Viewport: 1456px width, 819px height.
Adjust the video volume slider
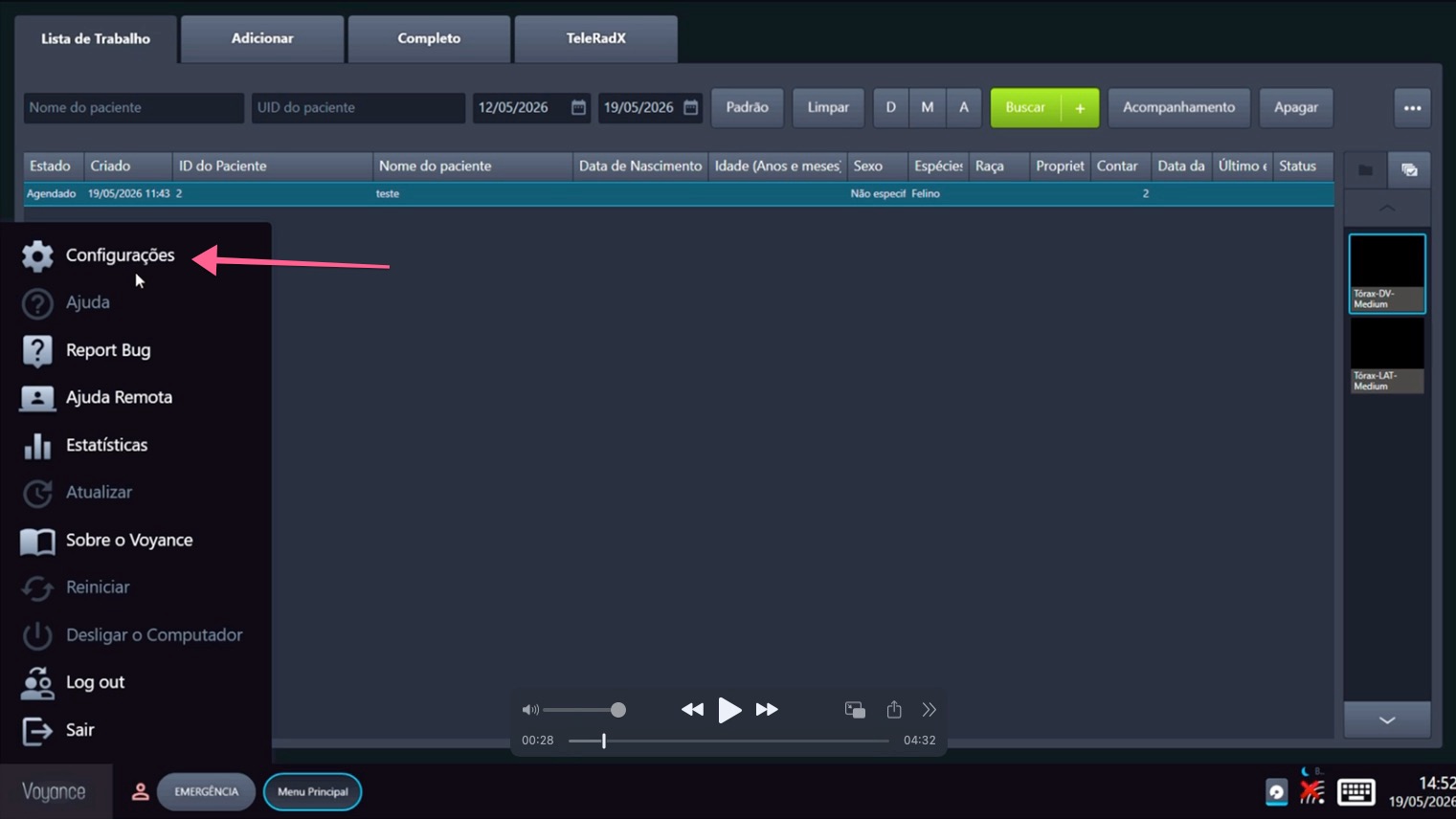tap(584, 710)
